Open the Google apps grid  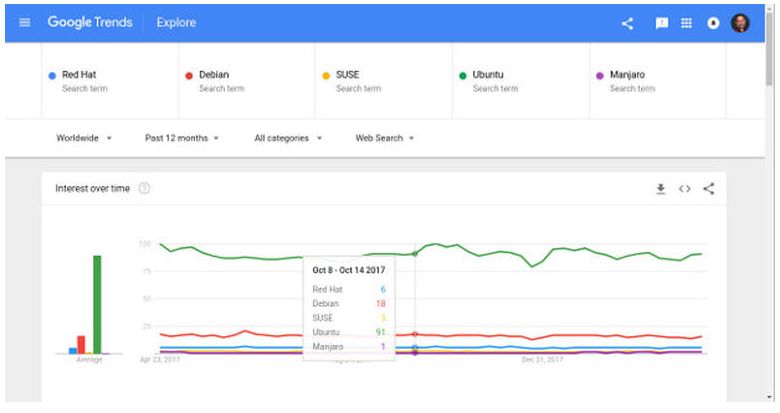(x=687, y=23)
